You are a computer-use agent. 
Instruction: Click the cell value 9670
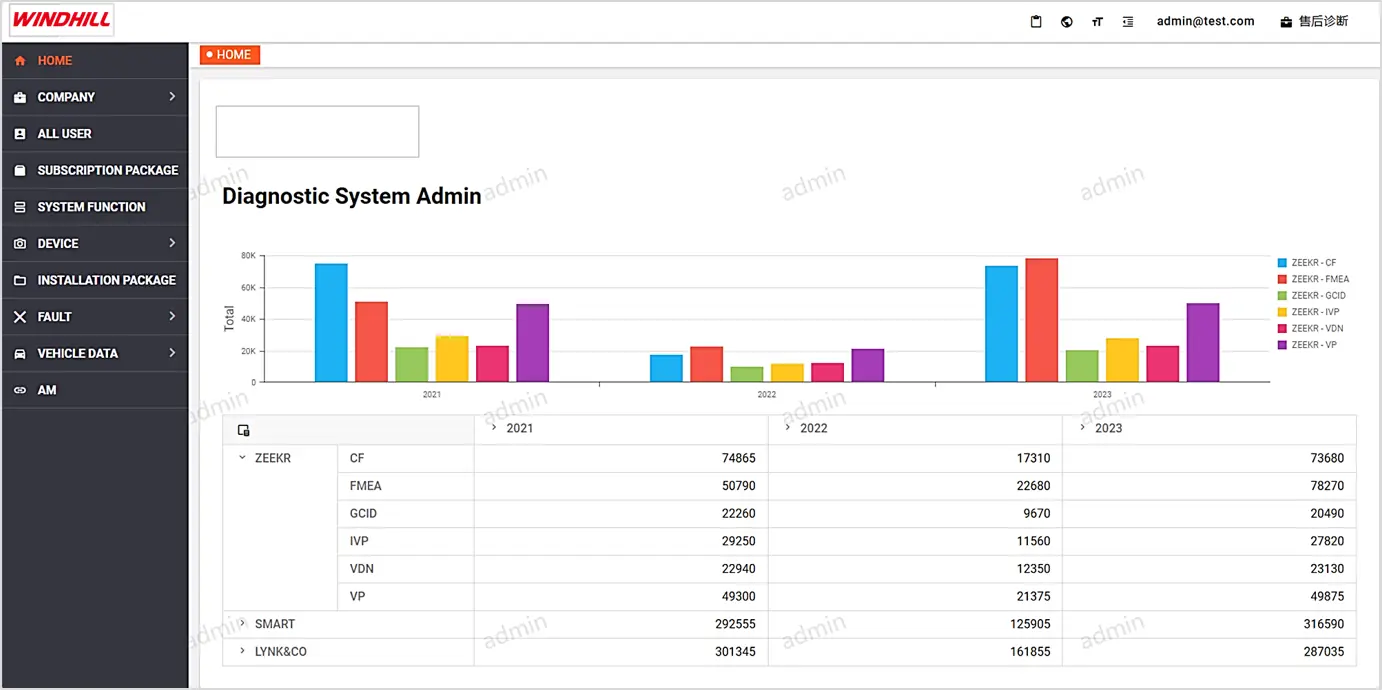coord(1036,513)
